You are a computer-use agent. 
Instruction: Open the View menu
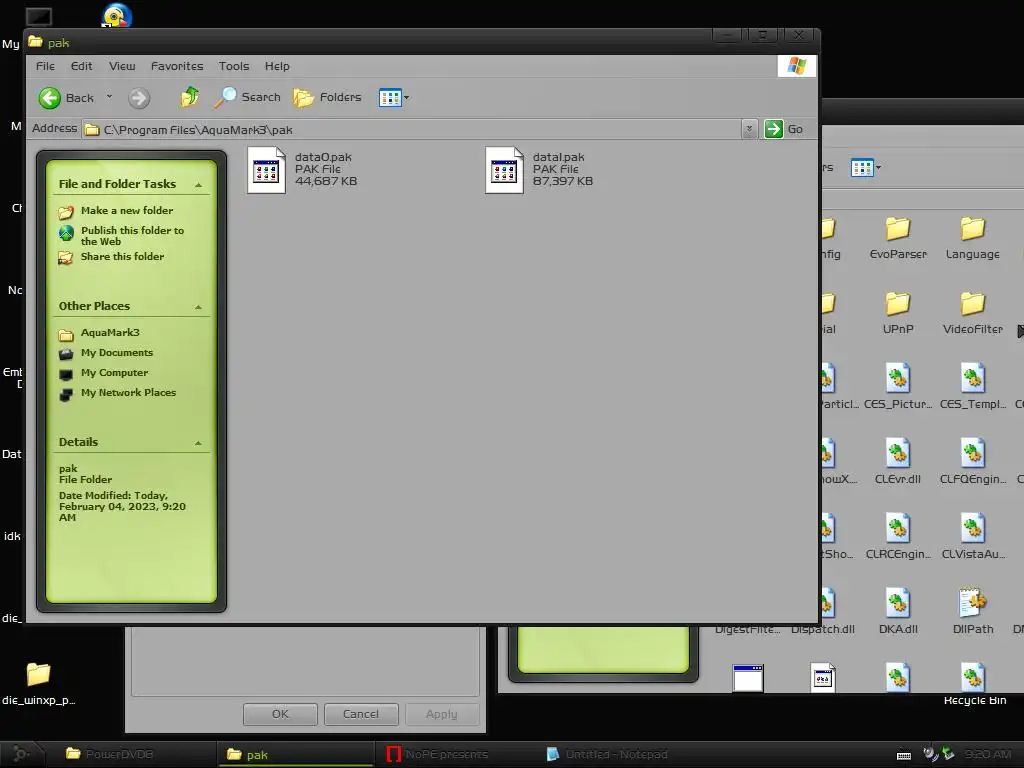[122, 66]
